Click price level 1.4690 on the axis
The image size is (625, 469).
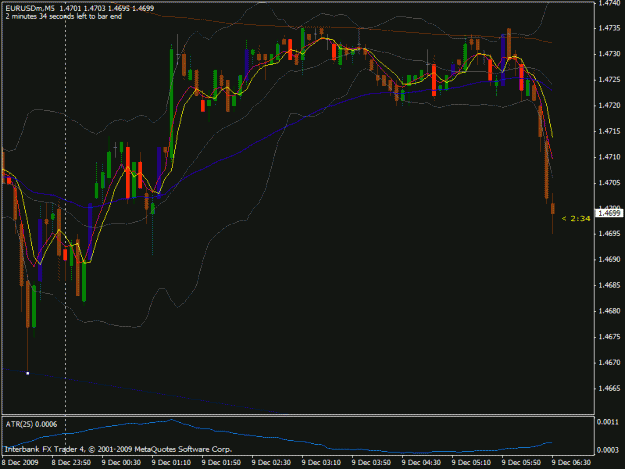pos(609,259)
